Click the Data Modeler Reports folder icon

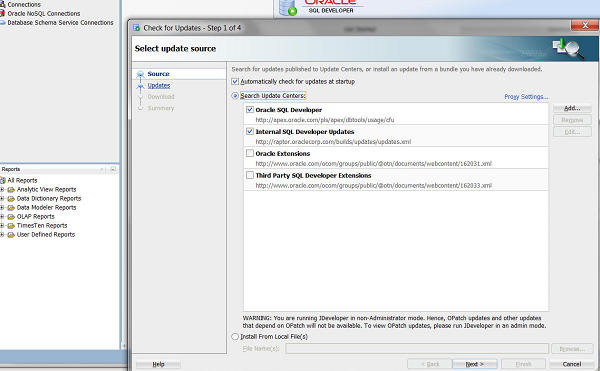pos(11,208)
